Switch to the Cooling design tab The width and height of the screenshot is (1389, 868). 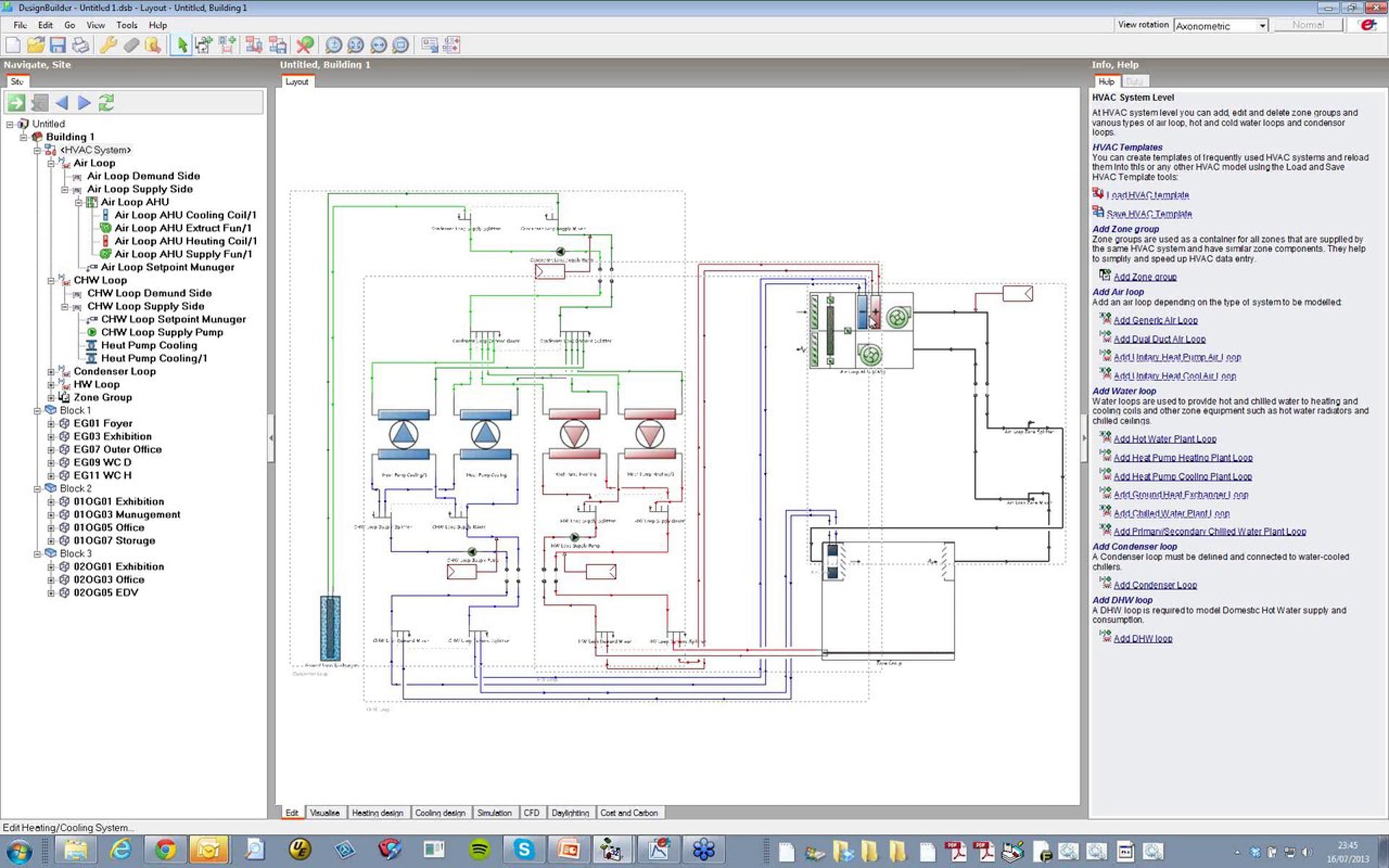(x=440, y=812)
